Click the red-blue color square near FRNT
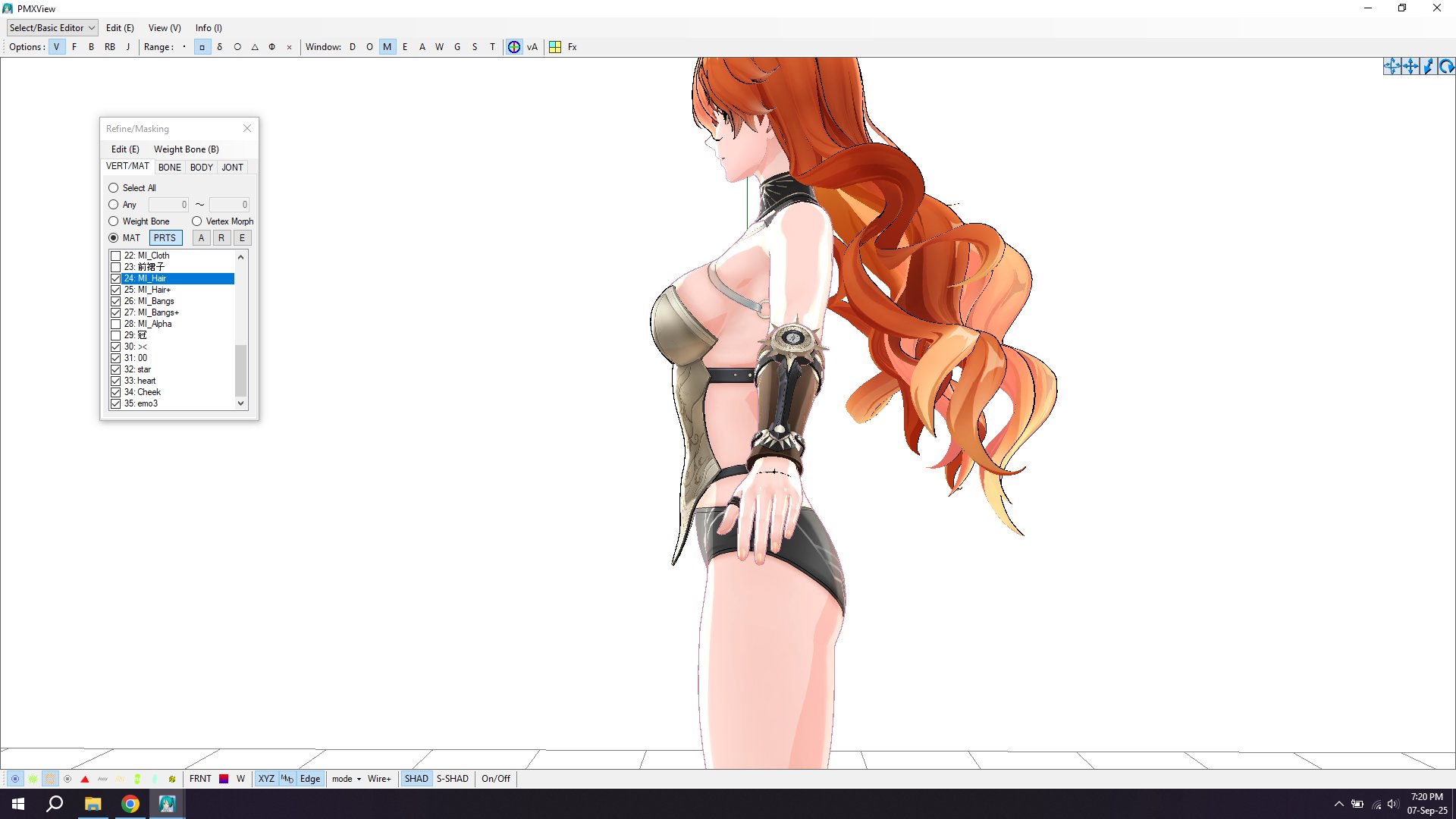 [x=224, y=779]
